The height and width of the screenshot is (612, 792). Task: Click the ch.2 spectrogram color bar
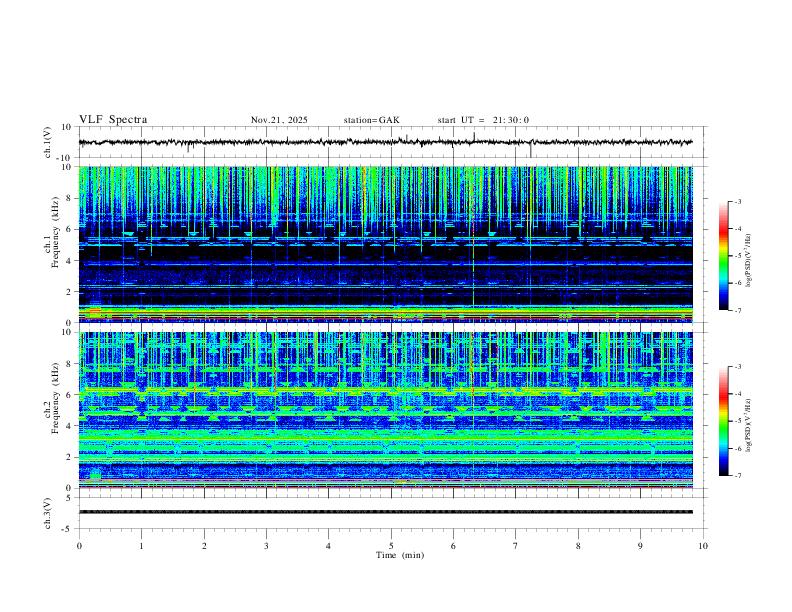(x=723, y=421)
